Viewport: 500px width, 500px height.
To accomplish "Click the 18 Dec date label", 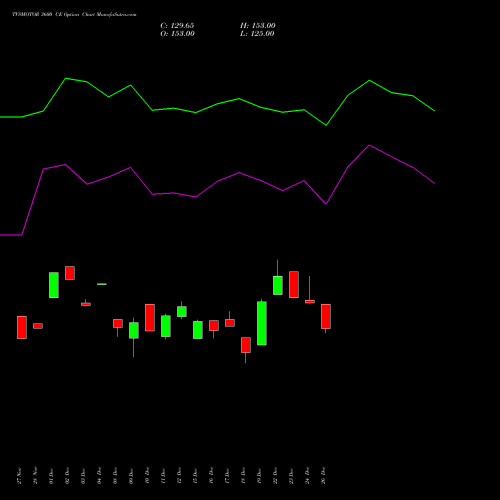I will click(243, 476).
